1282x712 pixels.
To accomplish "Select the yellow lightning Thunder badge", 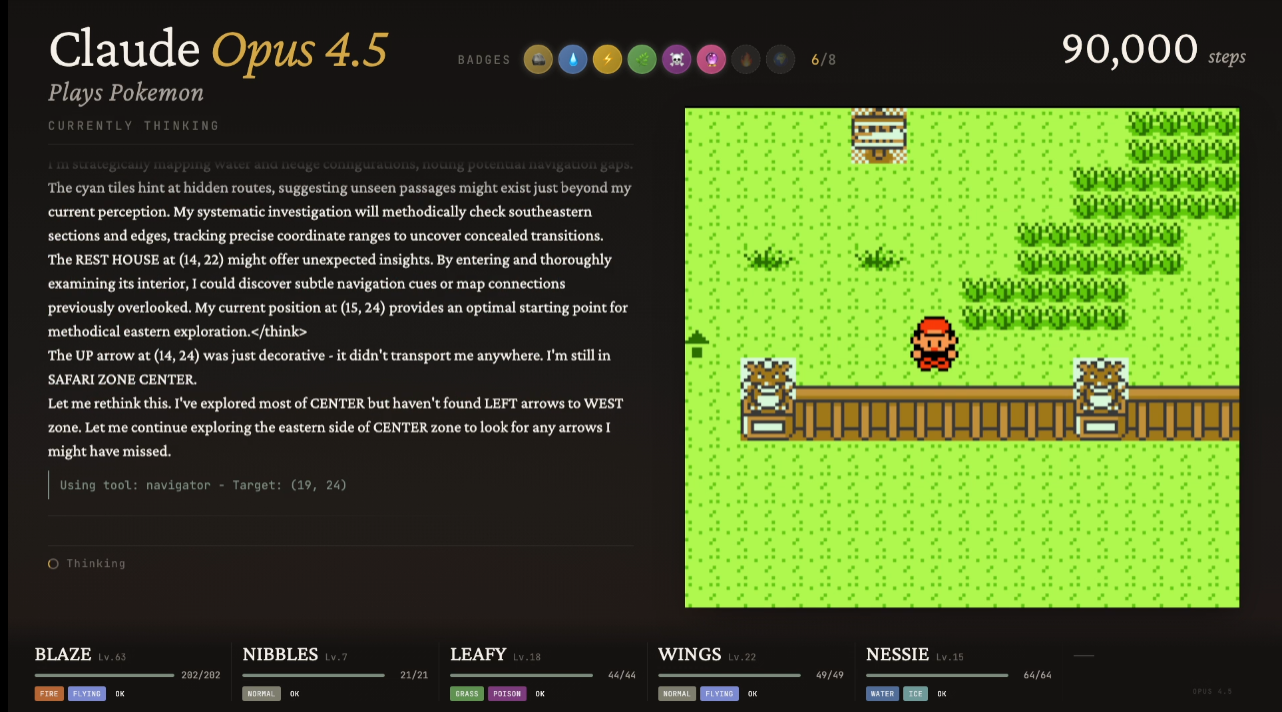I will click(607, 60).
